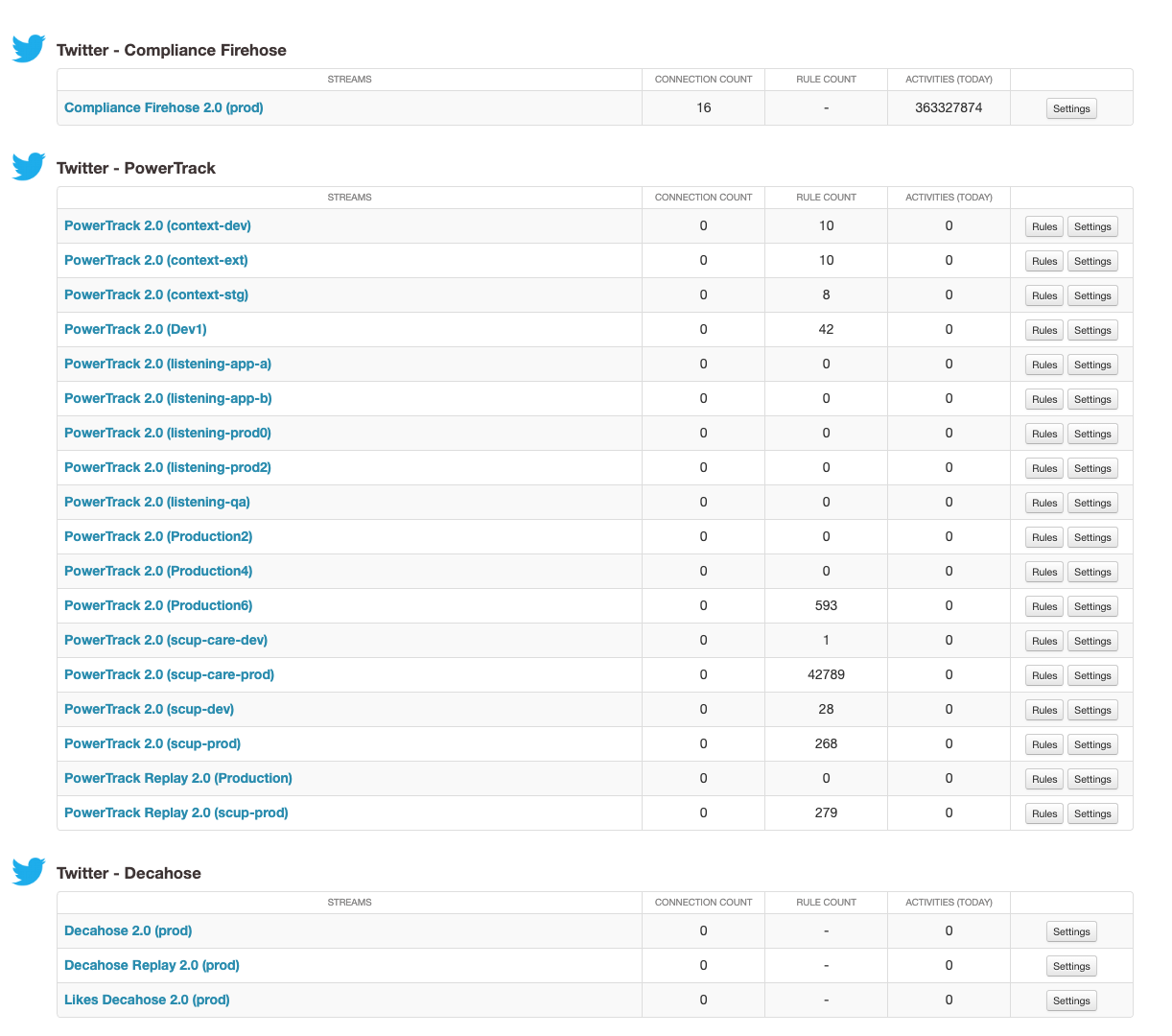Click the Twitter bird icon beside Compliance Firehose
Viewport: 1172px width, 1036px height.
click(29, 48)
